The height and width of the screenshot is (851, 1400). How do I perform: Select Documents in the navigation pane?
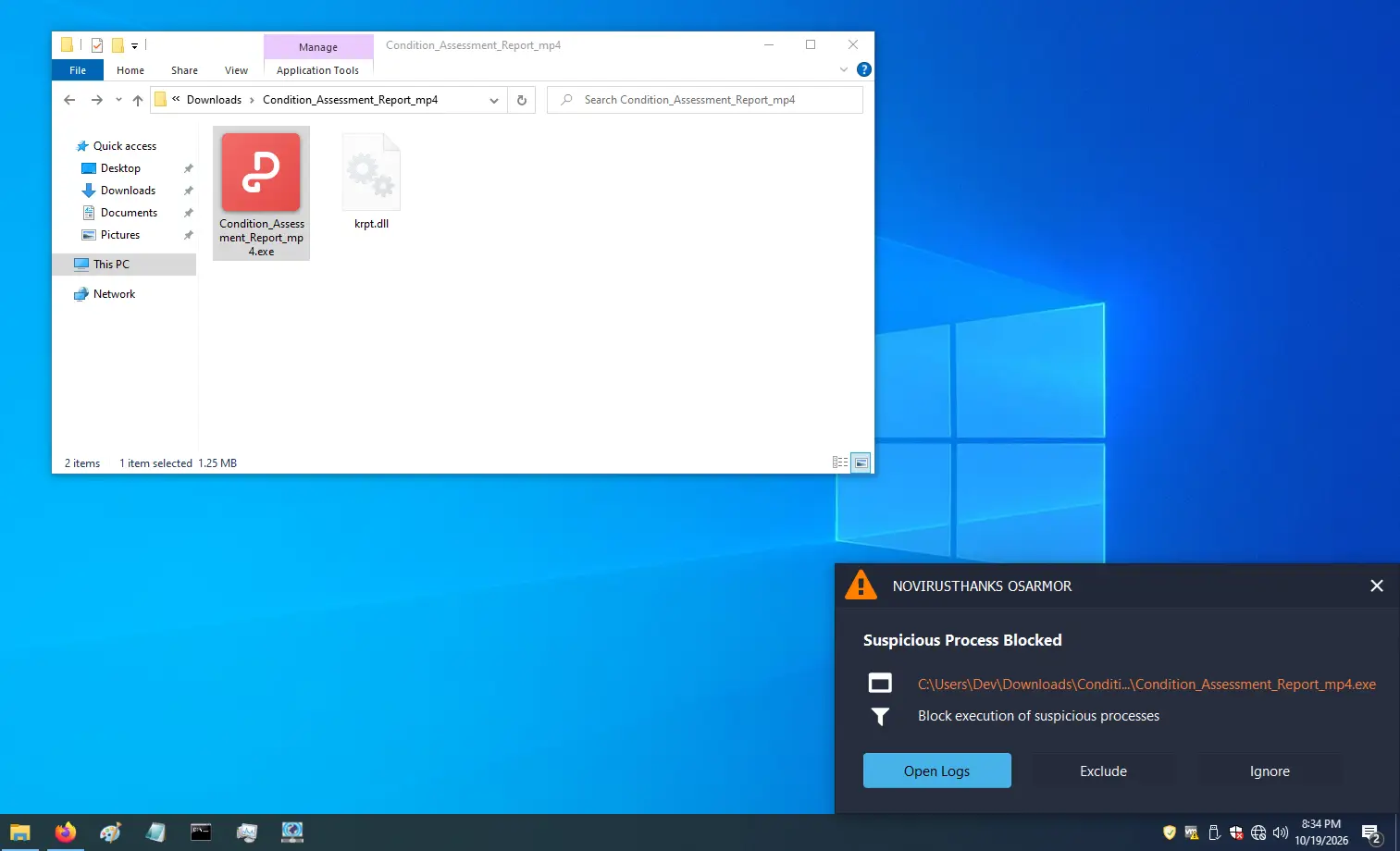pyautogui.click(x=129, y=213)
